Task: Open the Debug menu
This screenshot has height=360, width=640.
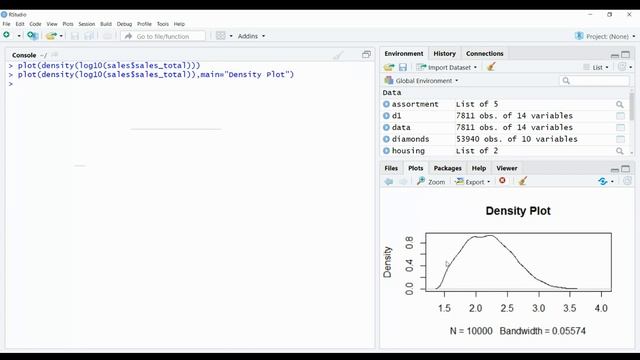Action: click(x=124, y=24)
